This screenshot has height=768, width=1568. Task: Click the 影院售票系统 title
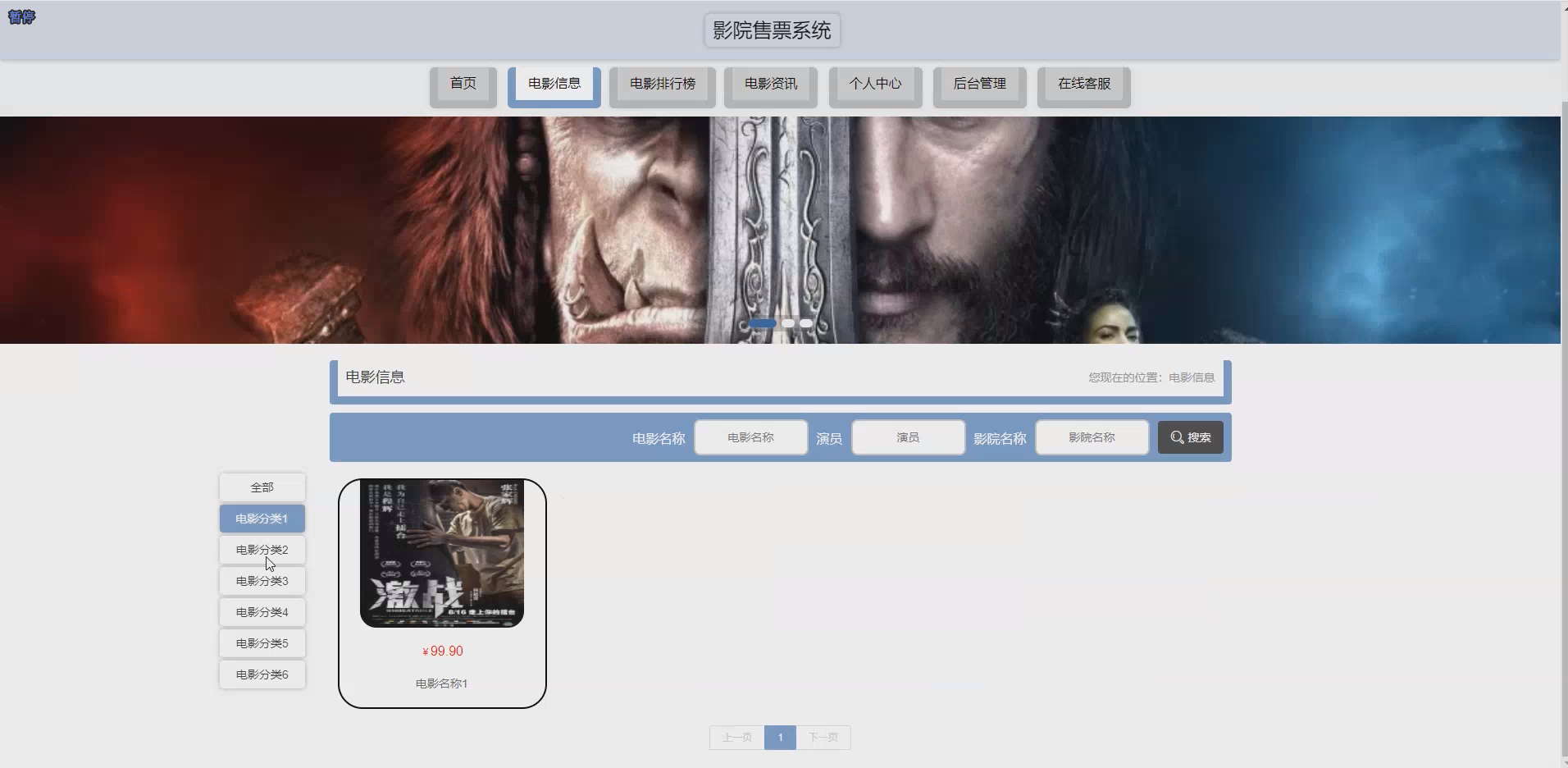(772, 30)
